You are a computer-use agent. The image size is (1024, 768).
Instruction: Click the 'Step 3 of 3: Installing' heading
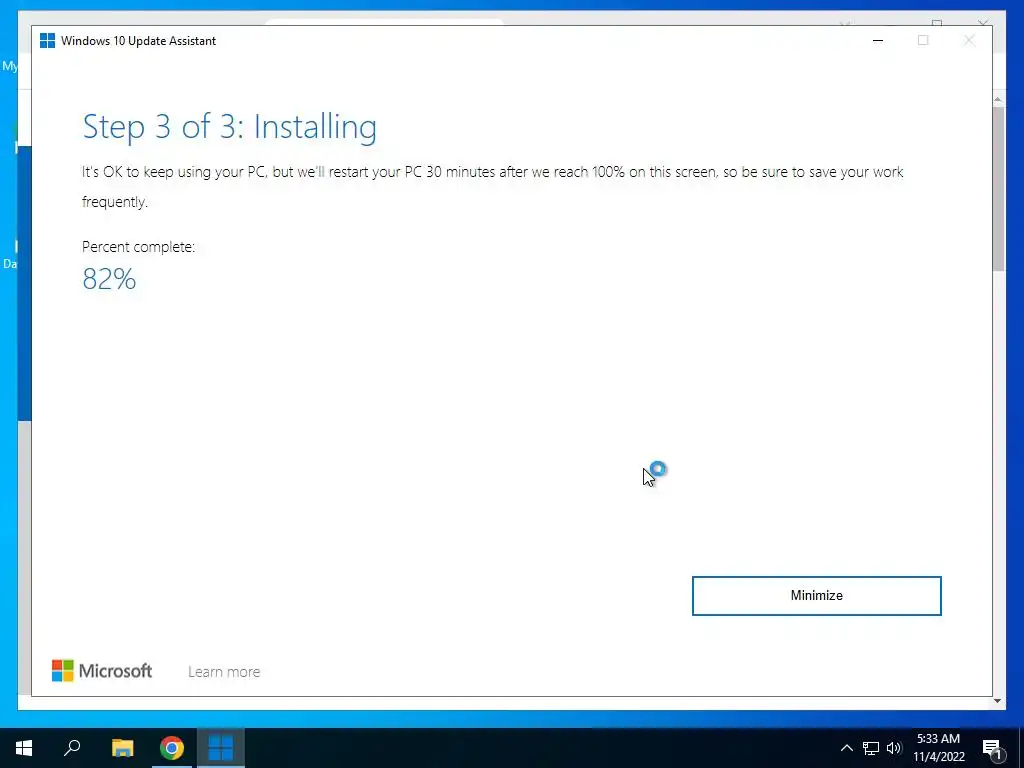click(x=229, y=127)
